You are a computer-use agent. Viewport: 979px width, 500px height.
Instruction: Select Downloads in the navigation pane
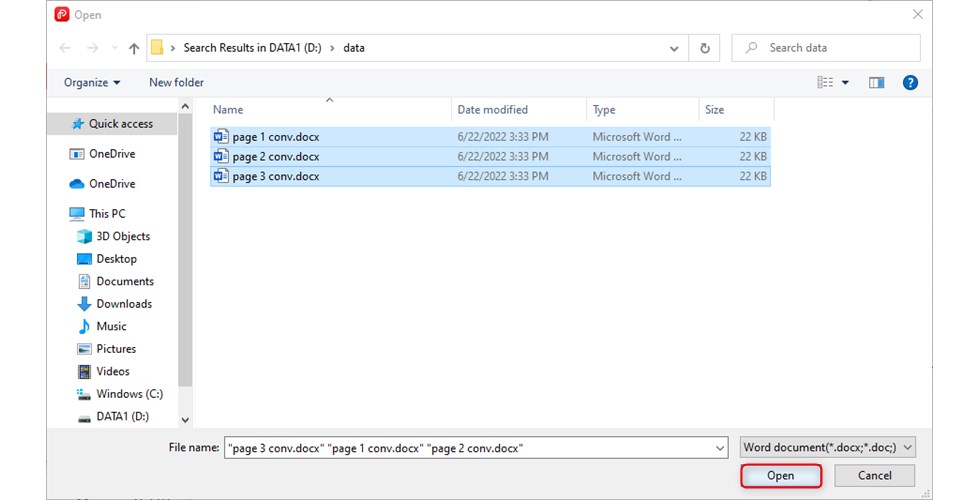point(124,304)
